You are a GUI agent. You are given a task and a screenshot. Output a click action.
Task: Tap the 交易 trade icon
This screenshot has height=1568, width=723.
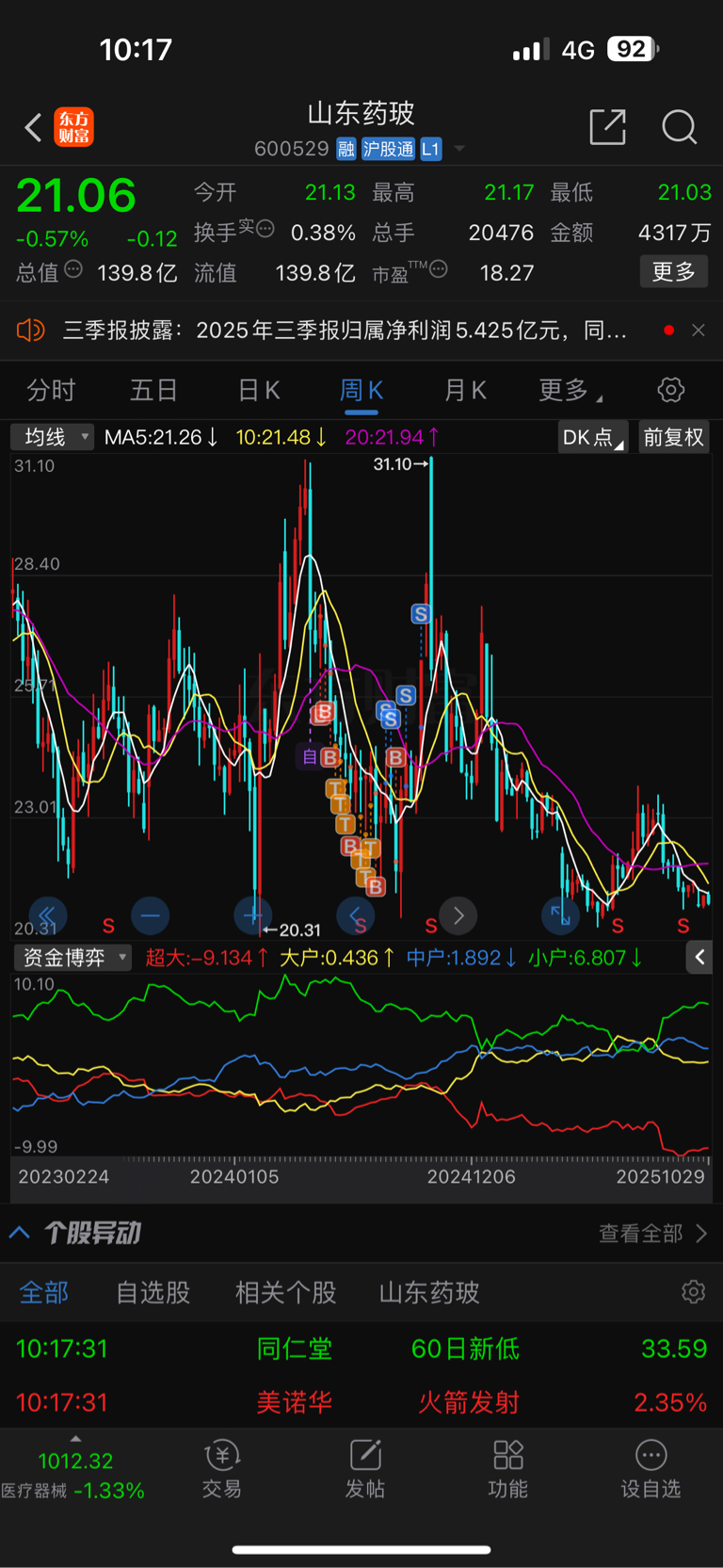pyautogui.click(x=222, y=1469)
